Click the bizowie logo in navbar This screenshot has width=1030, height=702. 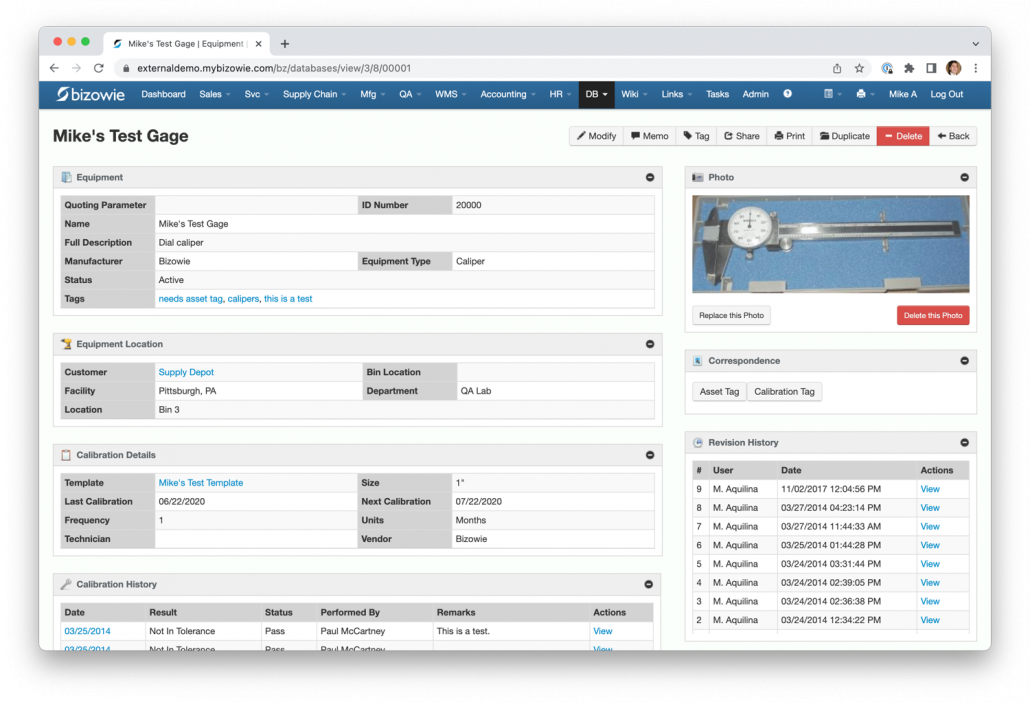coord(90,94)
